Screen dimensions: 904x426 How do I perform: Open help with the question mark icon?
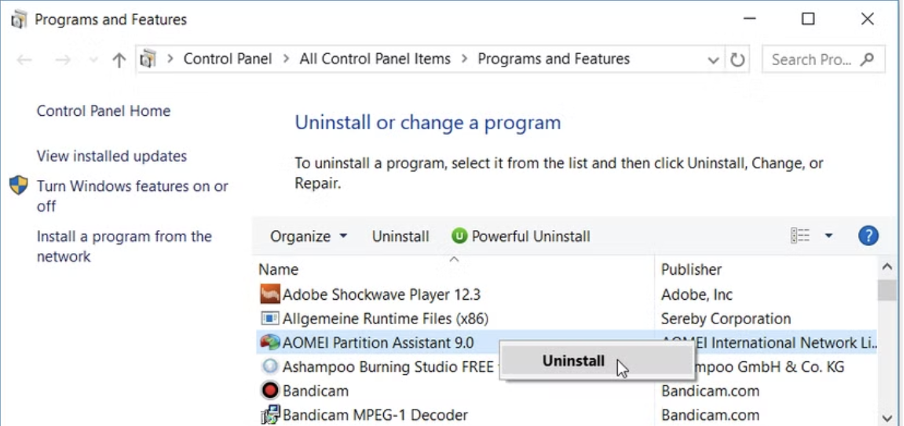pos(868,236)
